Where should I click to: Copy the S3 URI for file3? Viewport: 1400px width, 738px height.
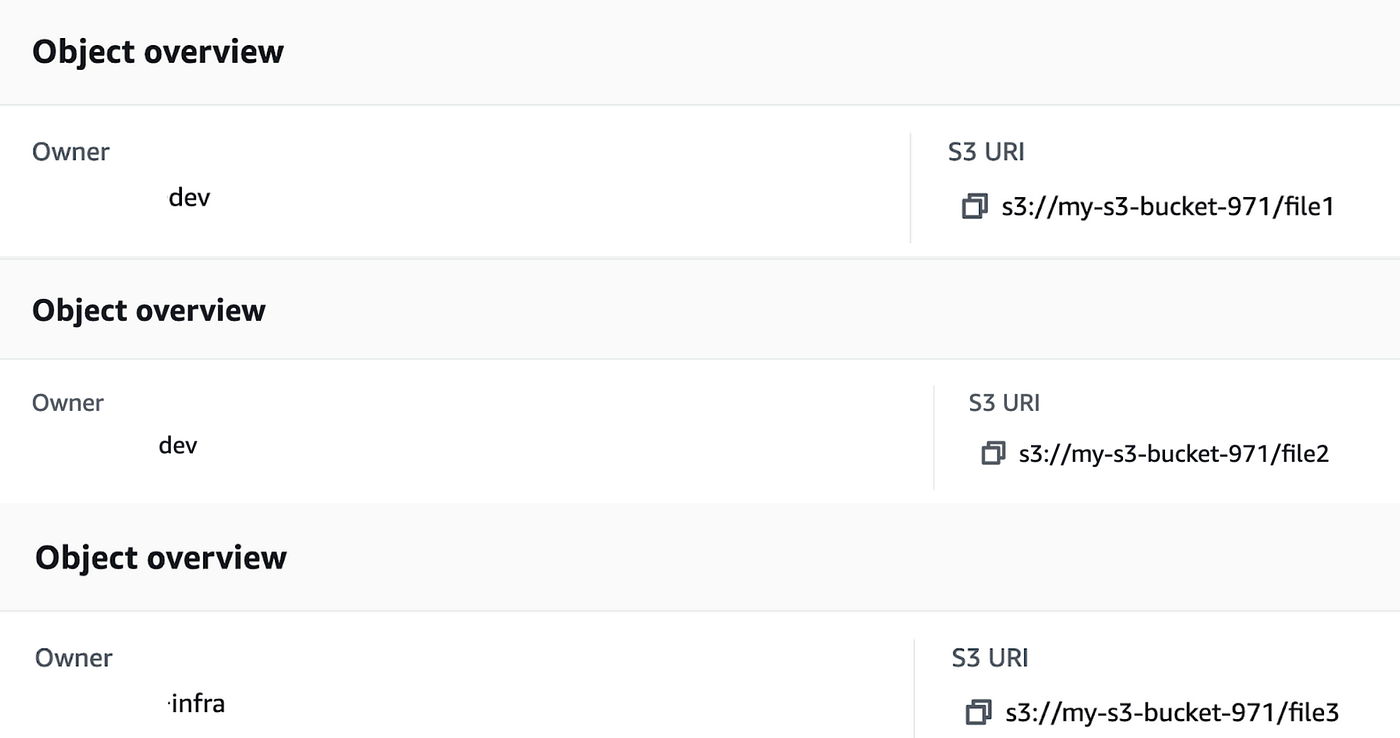[977, 712]
